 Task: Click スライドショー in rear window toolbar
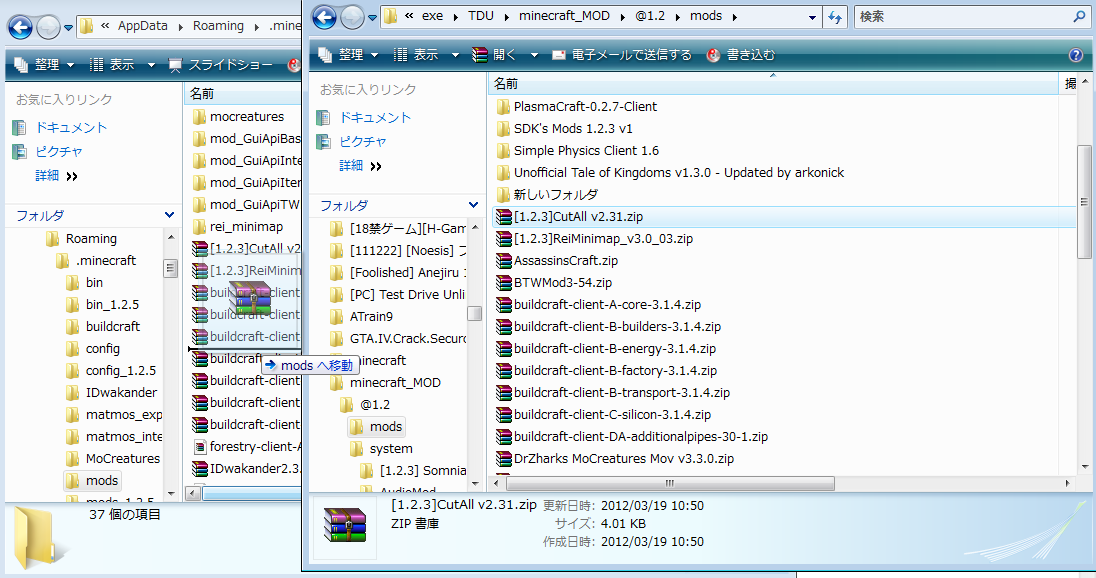tap(221, 64)
